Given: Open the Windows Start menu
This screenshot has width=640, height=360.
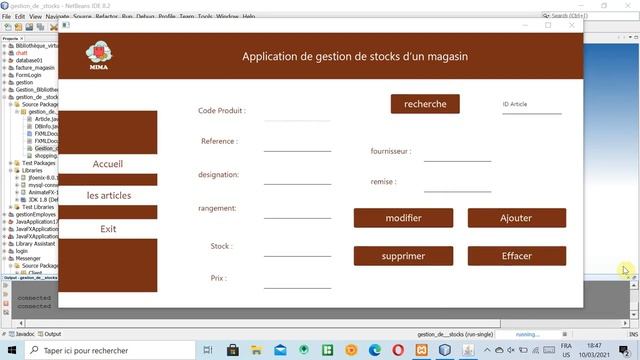Looking at the screenshot, I should point(11,350).
